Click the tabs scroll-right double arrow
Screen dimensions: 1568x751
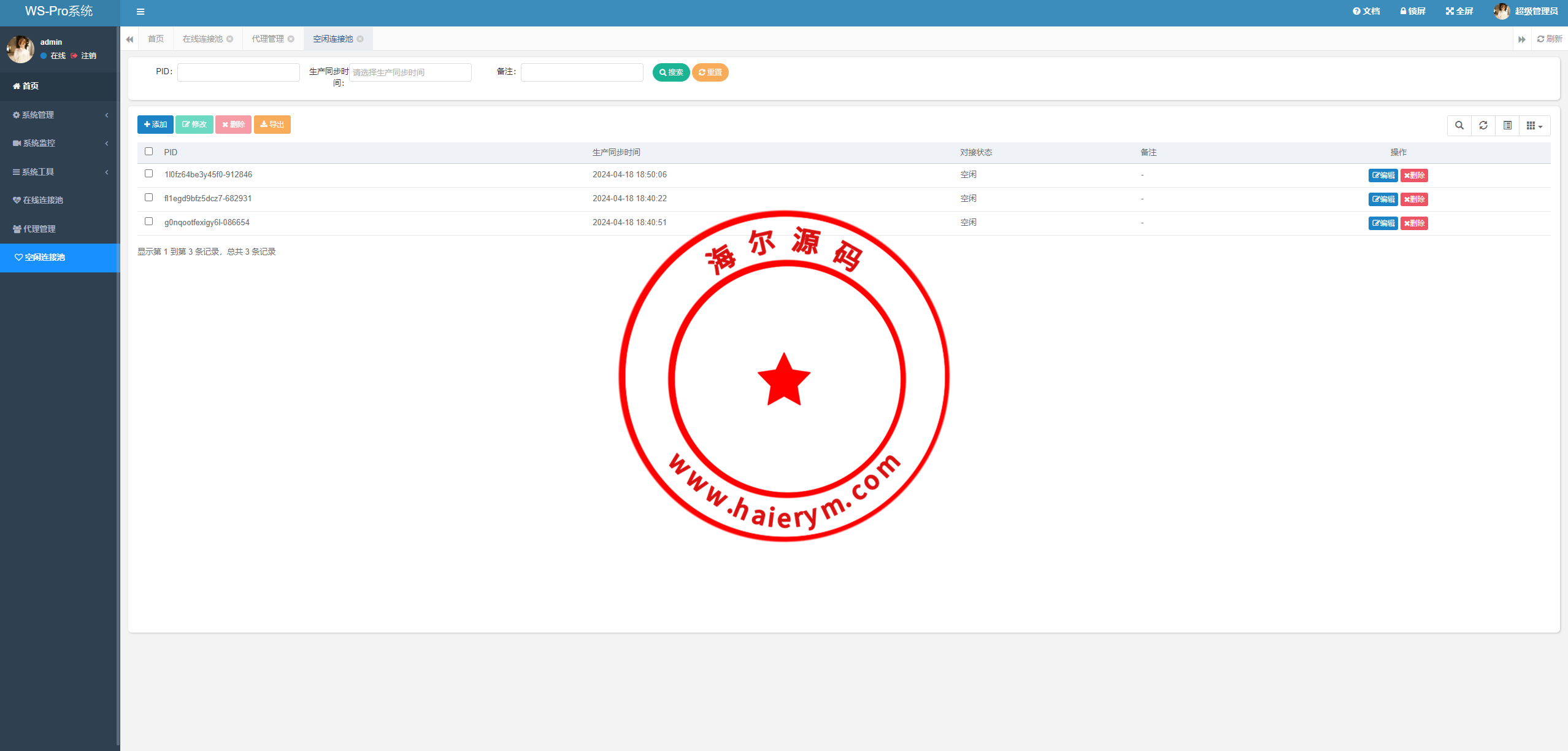pos(1521,39)
